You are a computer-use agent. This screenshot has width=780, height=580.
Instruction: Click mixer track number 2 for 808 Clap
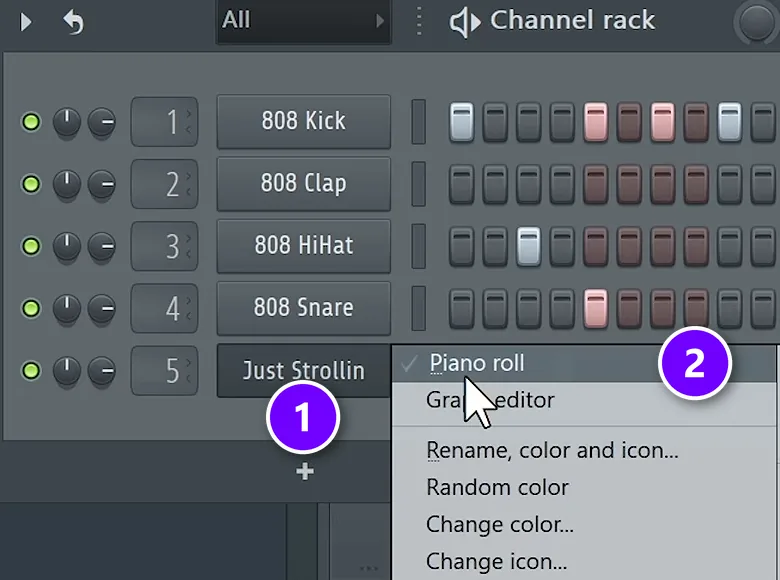coord(165,184)
